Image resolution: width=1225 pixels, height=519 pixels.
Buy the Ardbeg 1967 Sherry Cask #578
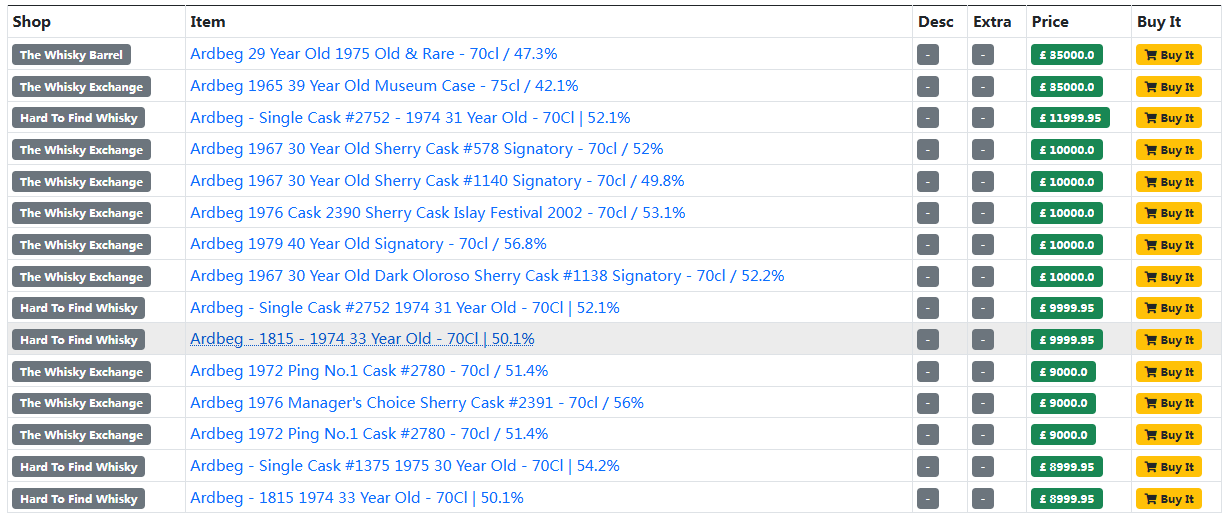coord(1168,150)
